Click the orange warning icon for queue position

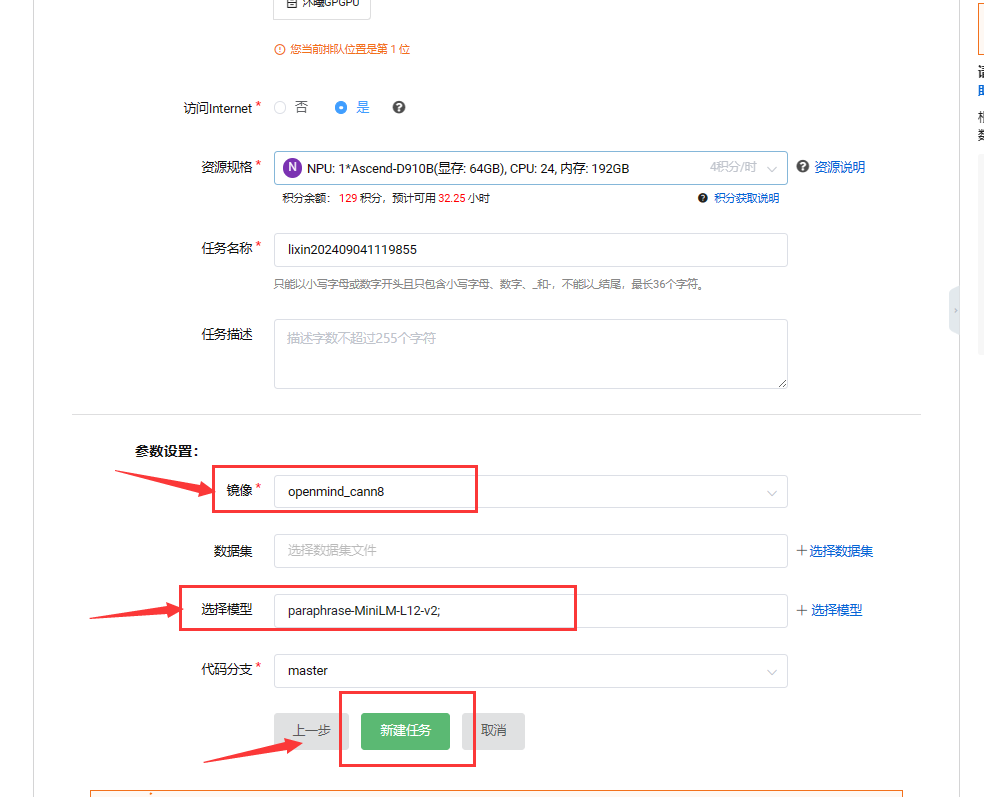pos(280,49)
